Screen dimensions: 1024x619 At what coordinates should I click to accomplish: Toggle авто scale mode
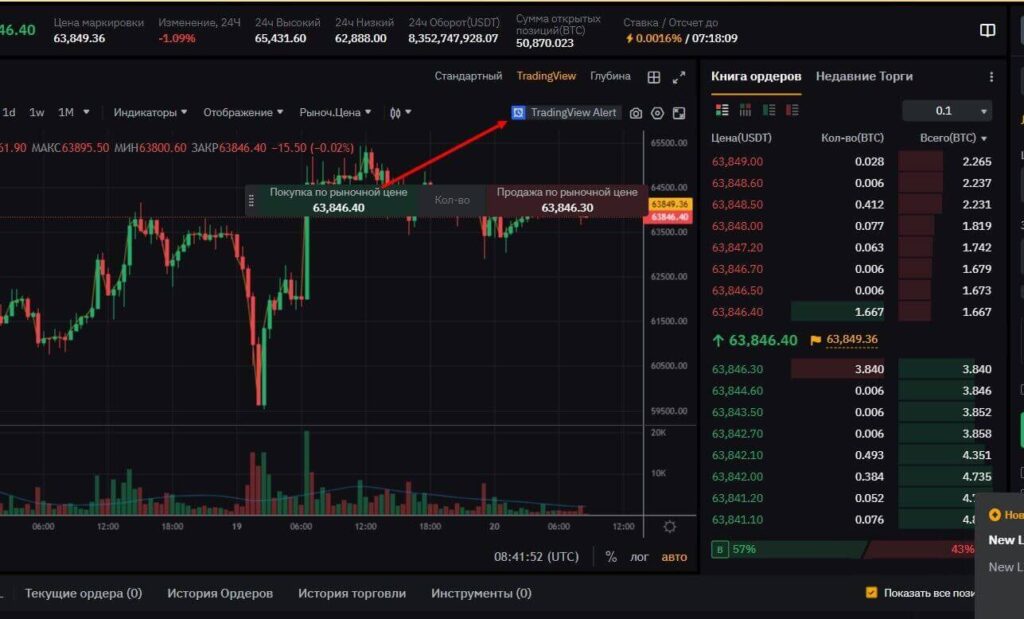674,556
